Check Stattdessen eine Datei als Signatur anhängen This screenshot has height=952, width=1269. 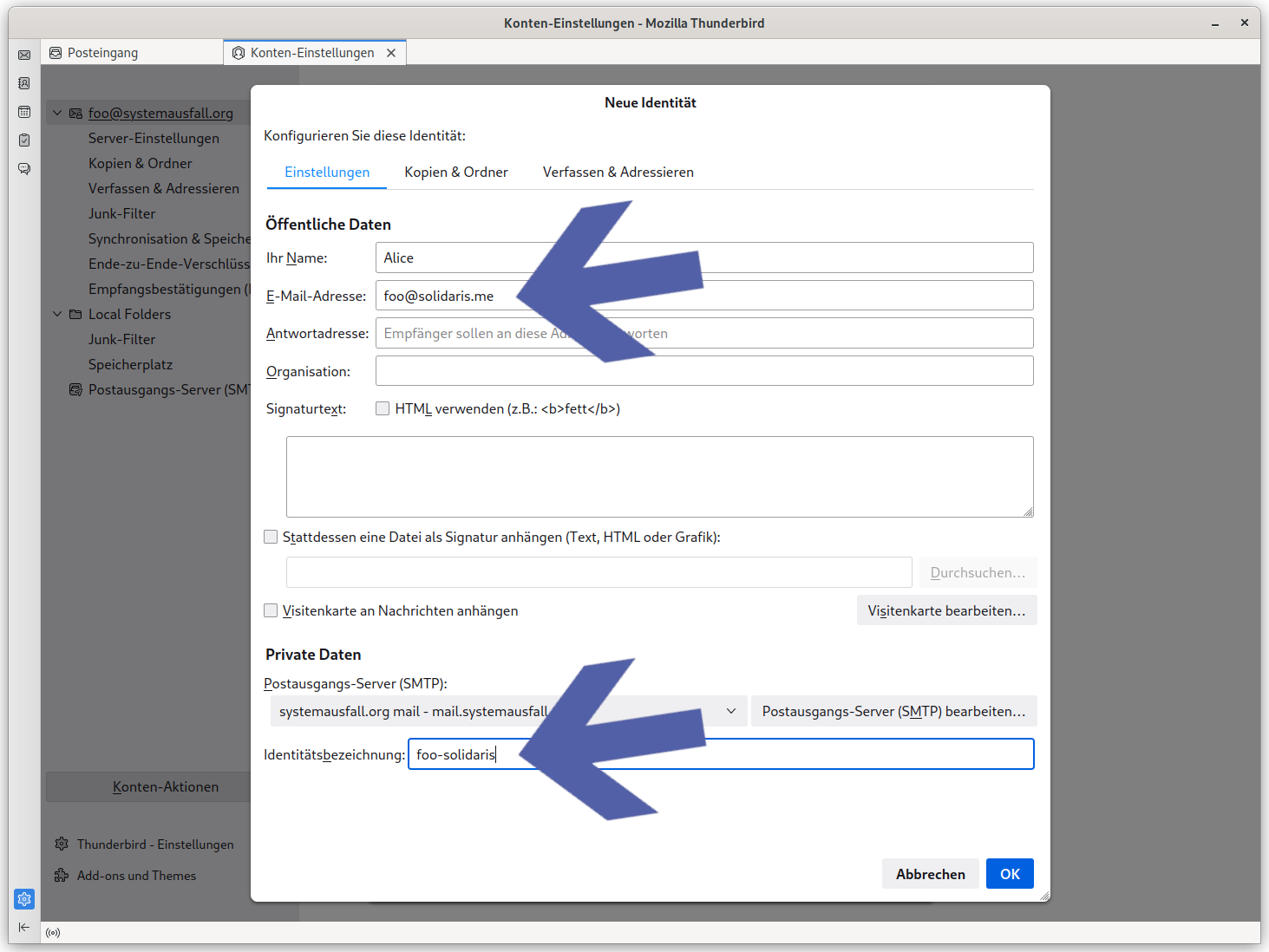(271, 537)
